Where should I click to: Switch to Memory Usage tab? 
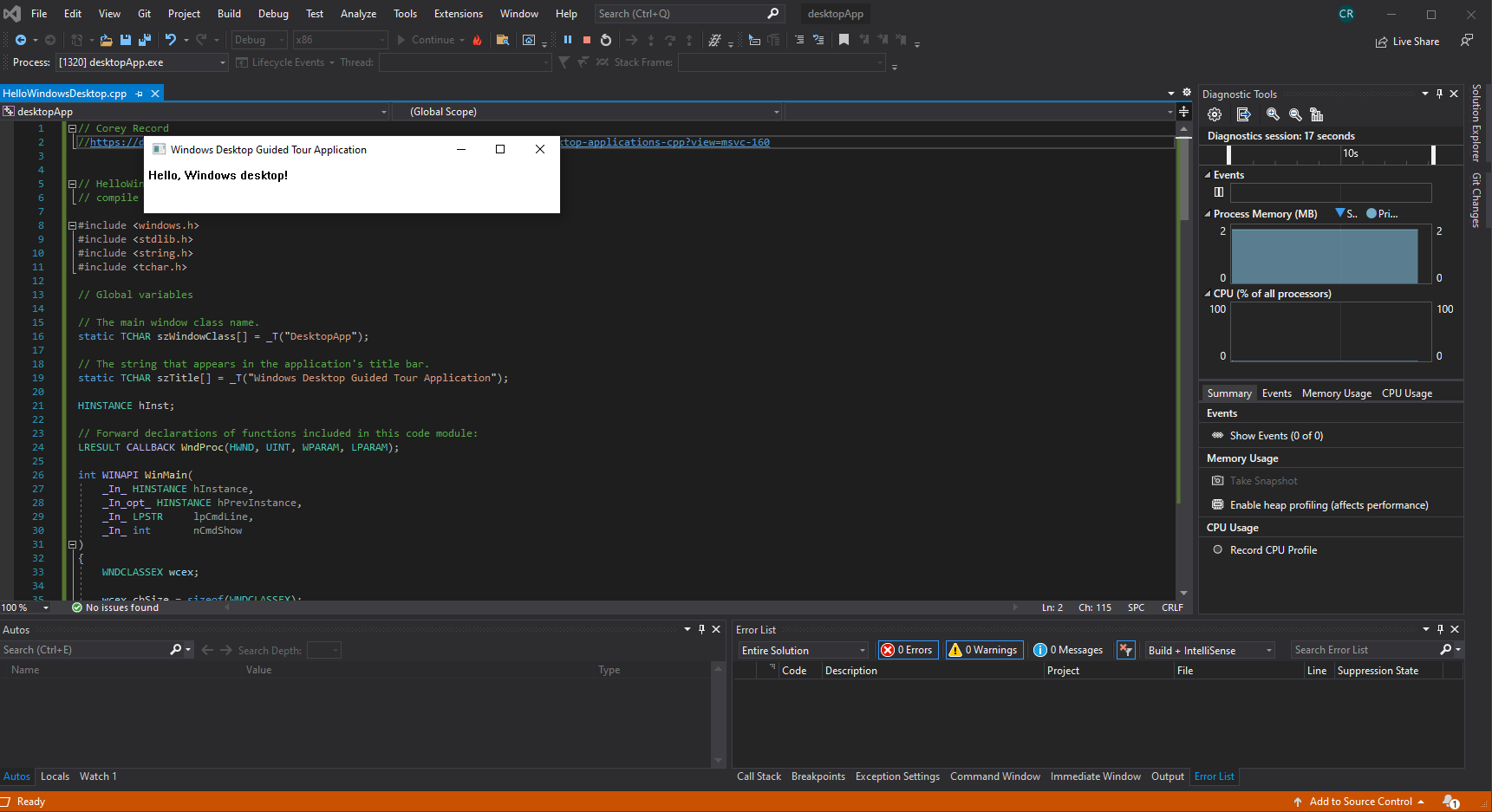pyautogui.click(x=1336, y=393)
